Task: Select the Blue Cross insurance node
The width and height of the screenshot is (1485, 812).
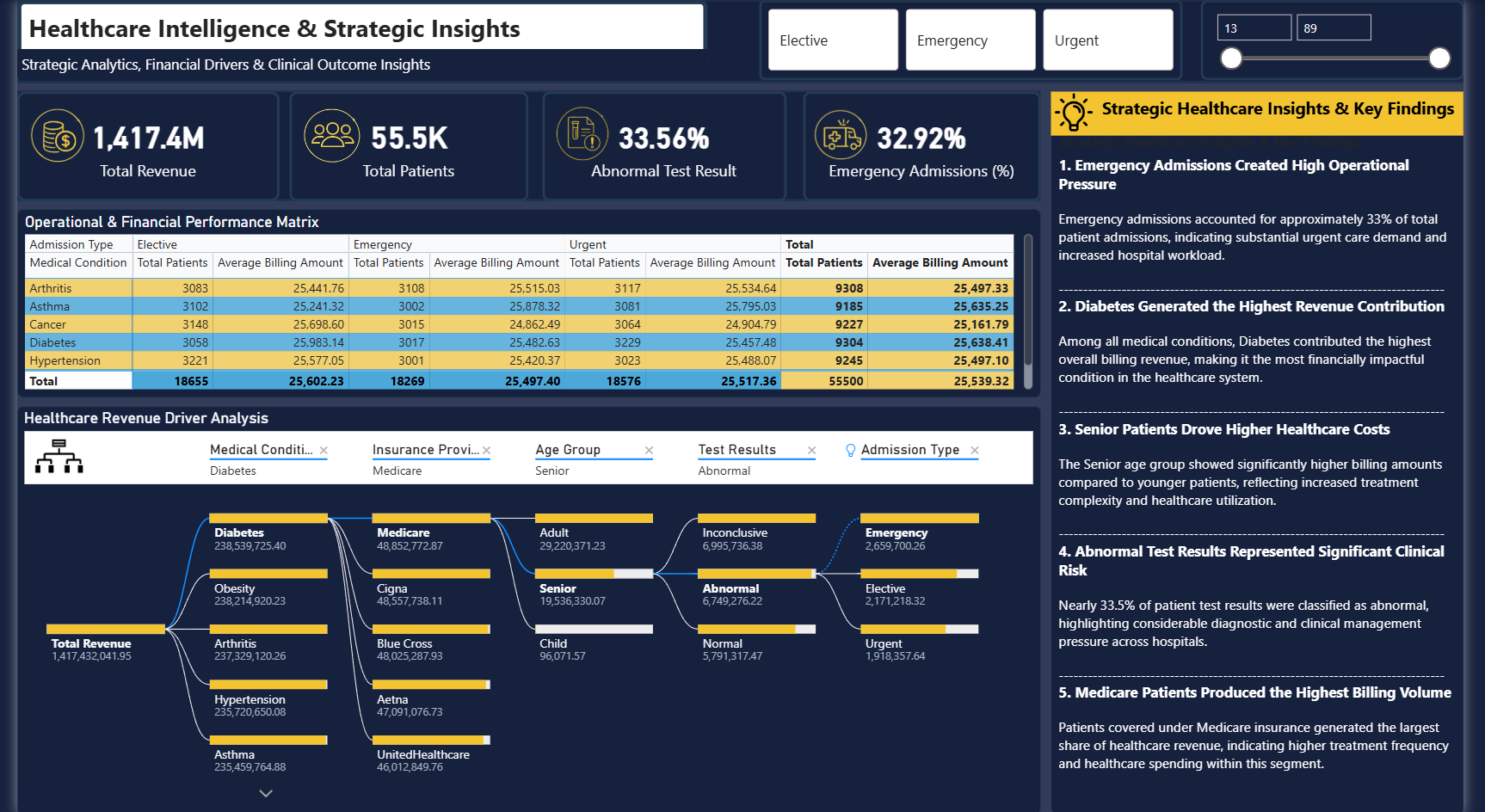Action: pyautogui.click(x=431, y=643)
